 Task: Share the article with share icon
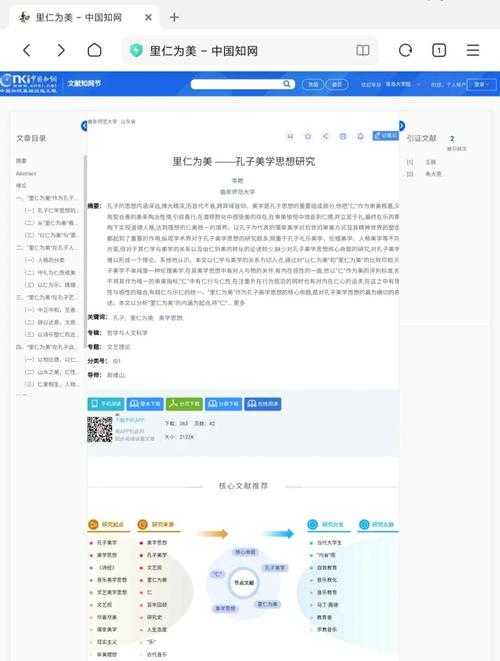[x=325, y=136]
